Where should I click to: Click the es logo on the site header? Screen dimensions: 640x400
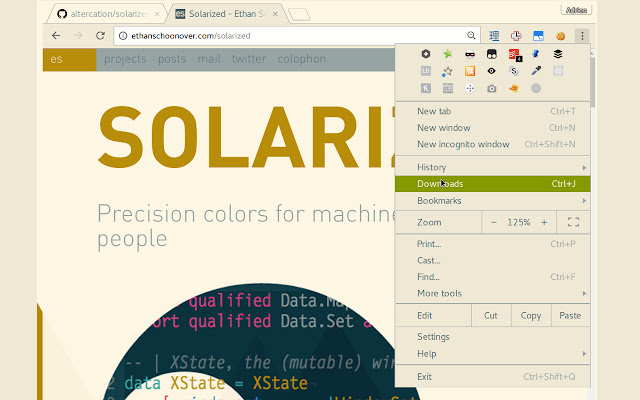[x=69, y=59]
